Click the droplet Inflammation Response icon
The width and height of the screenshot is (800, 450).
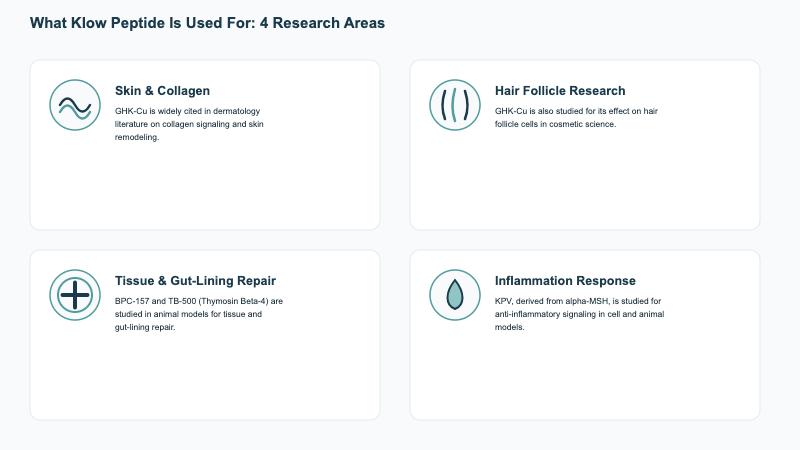point(455,295)
